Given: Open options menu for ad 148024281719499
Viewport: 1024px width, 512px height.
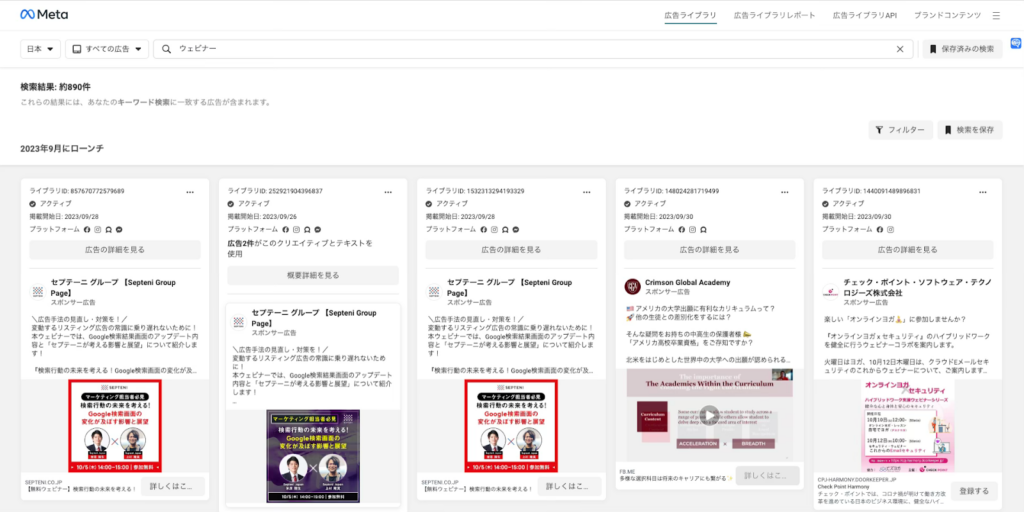Looking at the screenshot, I should [x=782, y=191].
